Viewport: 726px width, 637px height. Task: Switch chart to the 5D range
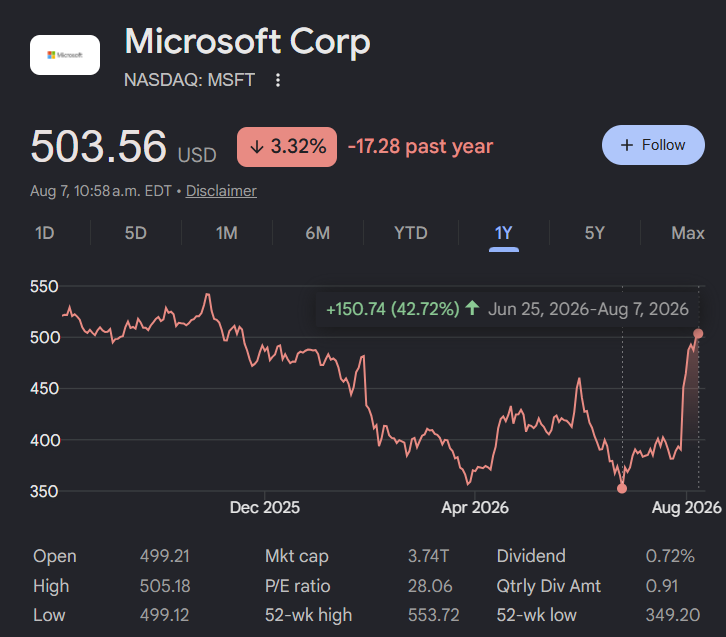pyautogui.click(x=136, y=233)
